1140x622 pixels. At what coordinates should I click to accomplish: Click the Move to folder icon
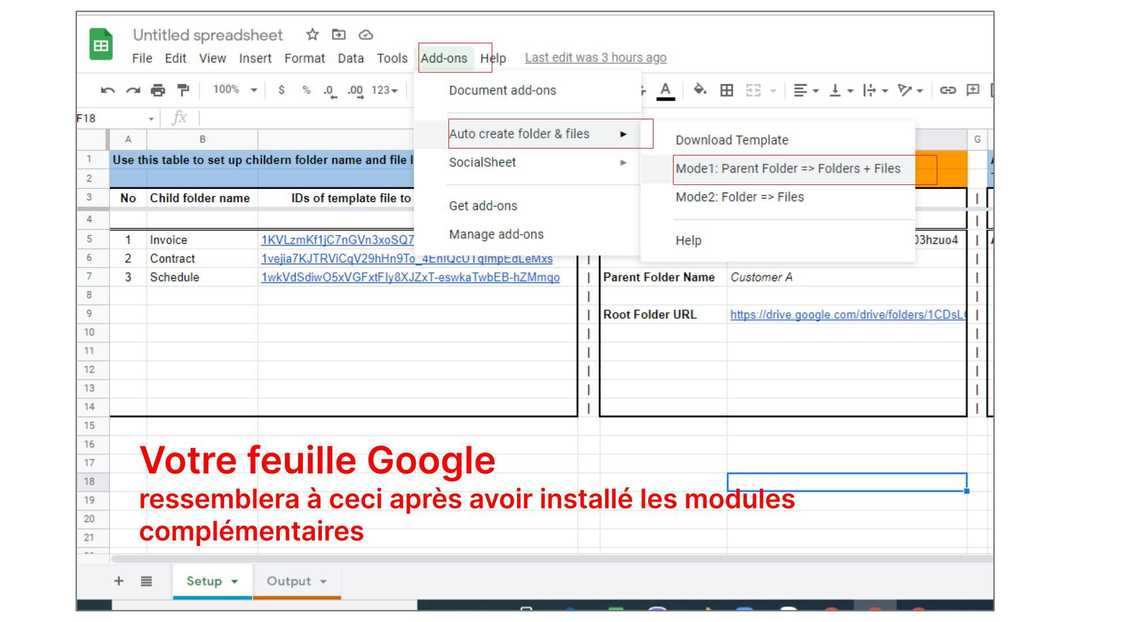(x=339, y=34)
